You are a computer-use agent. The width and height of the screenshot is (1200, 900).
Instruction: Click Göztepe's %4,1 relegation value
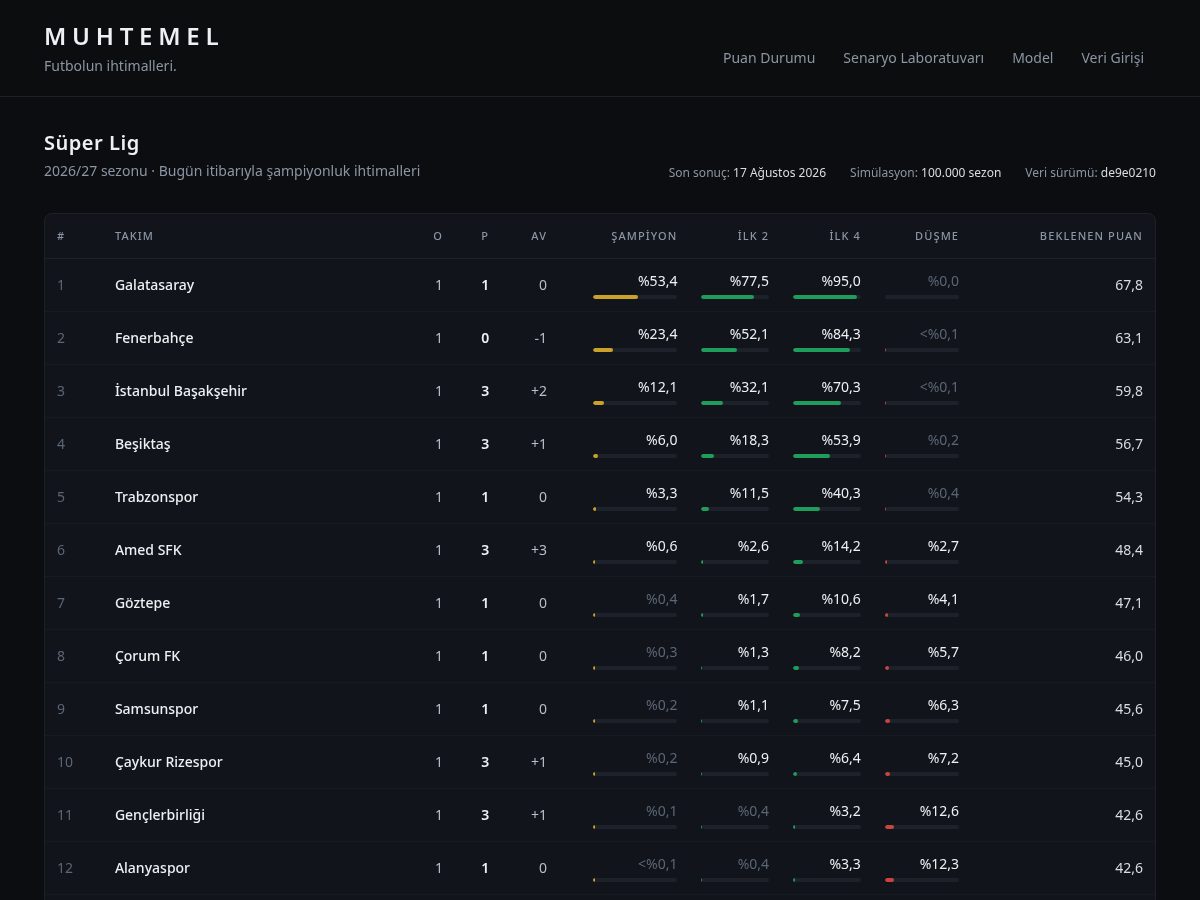[943, 599]
